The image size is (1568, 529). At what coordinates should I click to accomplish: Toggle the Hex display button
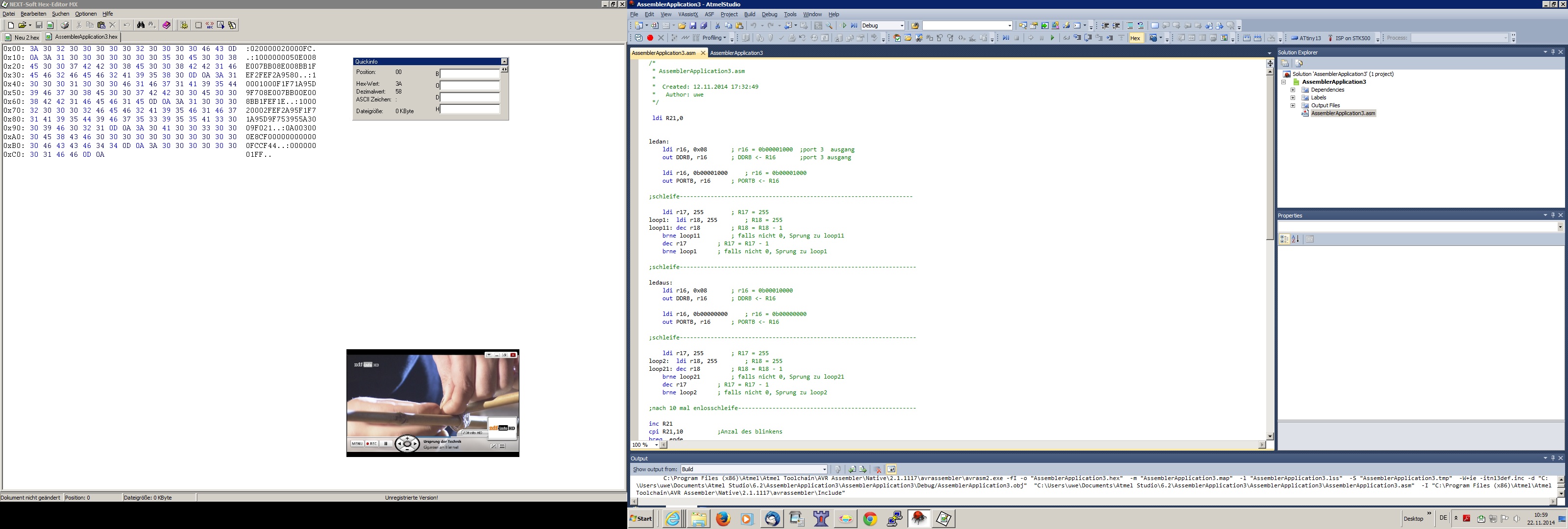pos(1135,38)
